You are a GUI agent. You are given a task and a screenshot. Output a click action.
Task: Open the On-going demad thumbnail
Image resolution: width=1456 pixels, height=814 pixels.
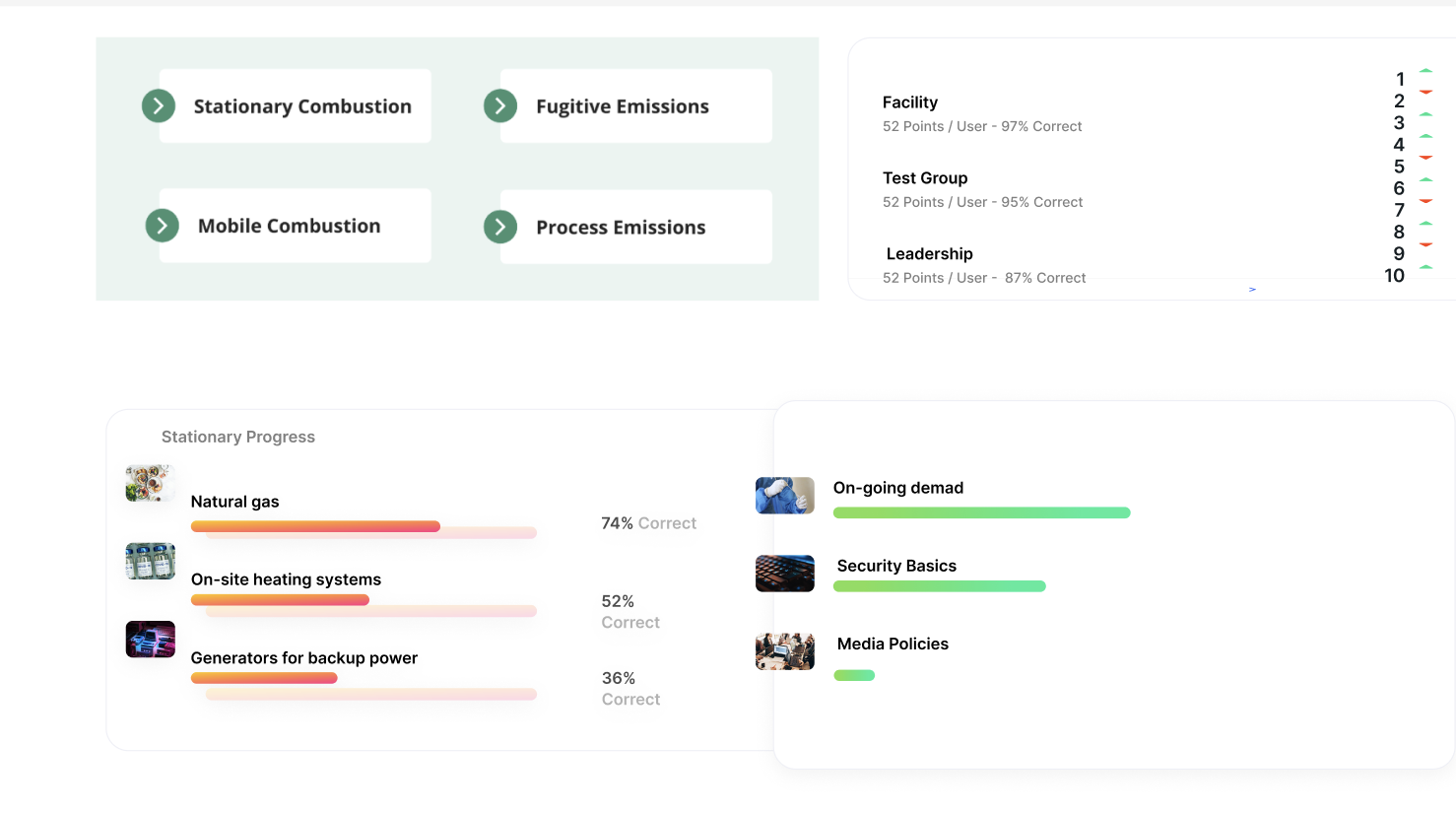click(784, 496)
